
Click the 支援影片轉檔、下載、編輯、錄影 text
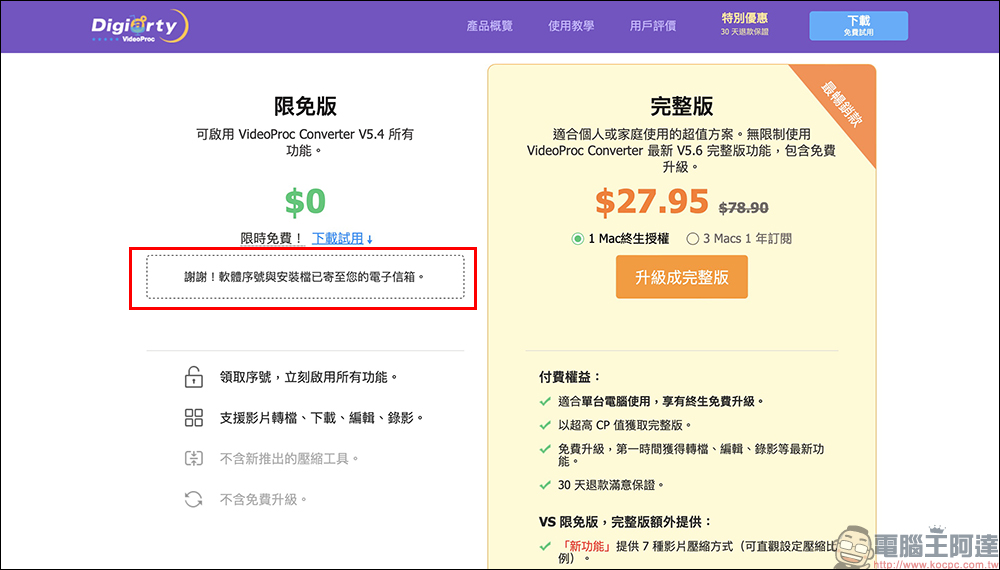coord(322,418)
